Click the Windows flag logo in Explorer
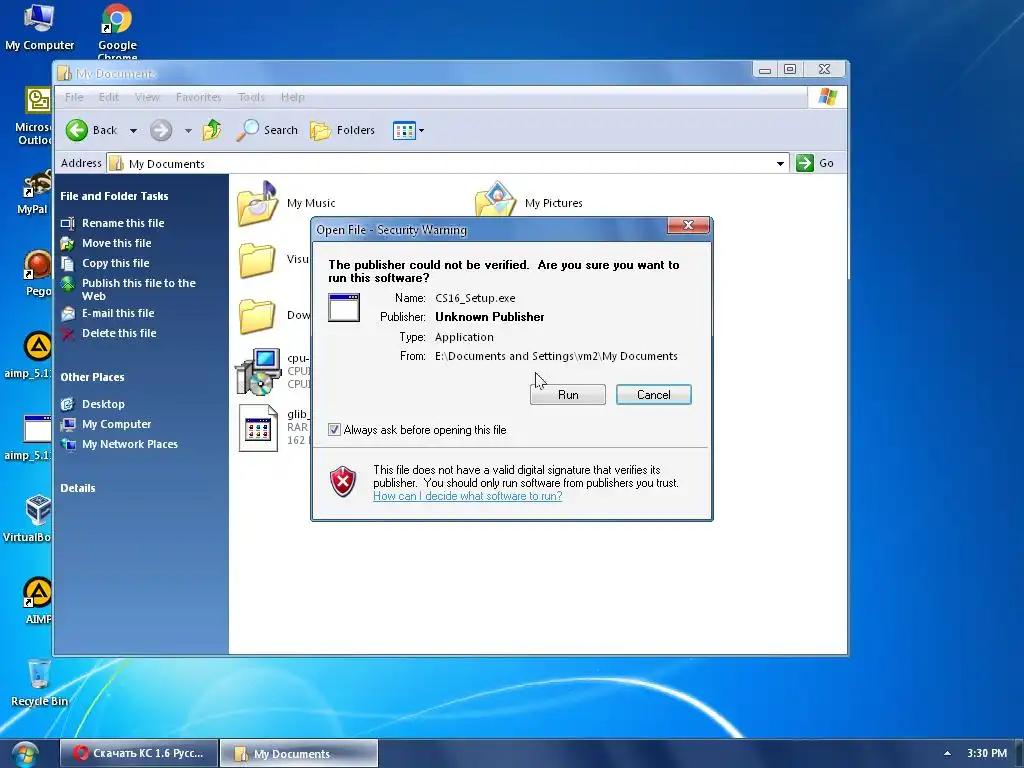 [x=827, y=97]
